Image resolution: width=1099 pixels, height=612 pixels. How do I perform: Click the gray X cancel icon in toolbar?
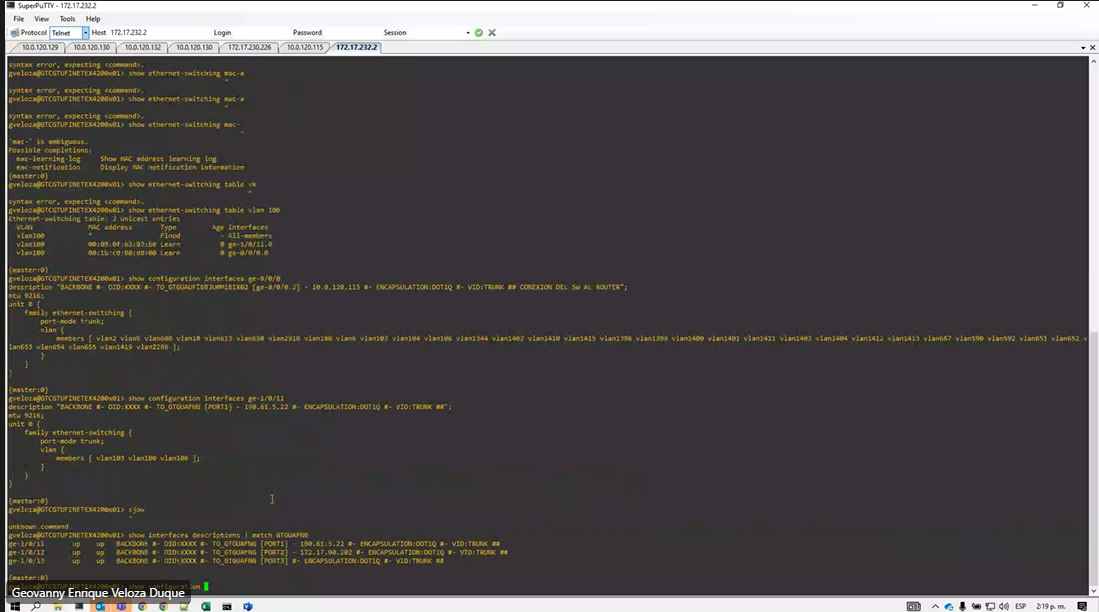492,33
